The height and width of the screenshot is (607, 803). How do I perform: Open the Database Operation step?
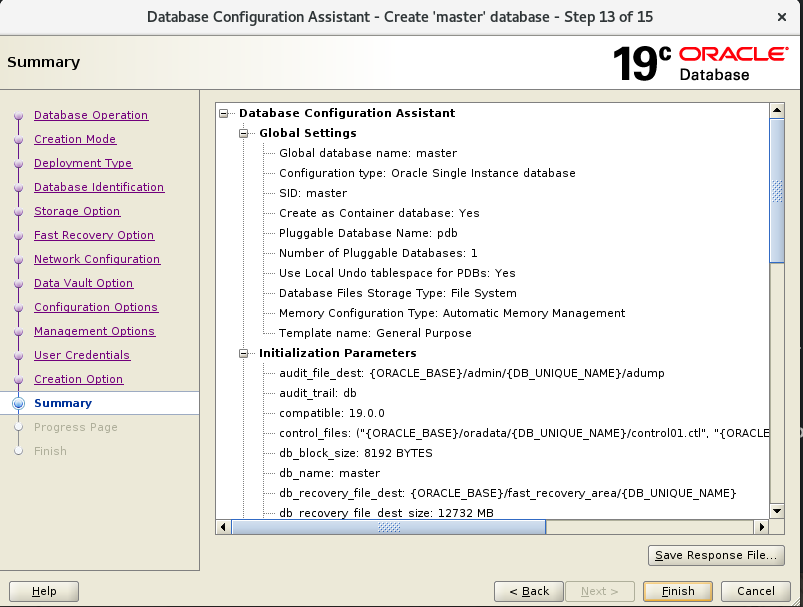pos(91,115)
